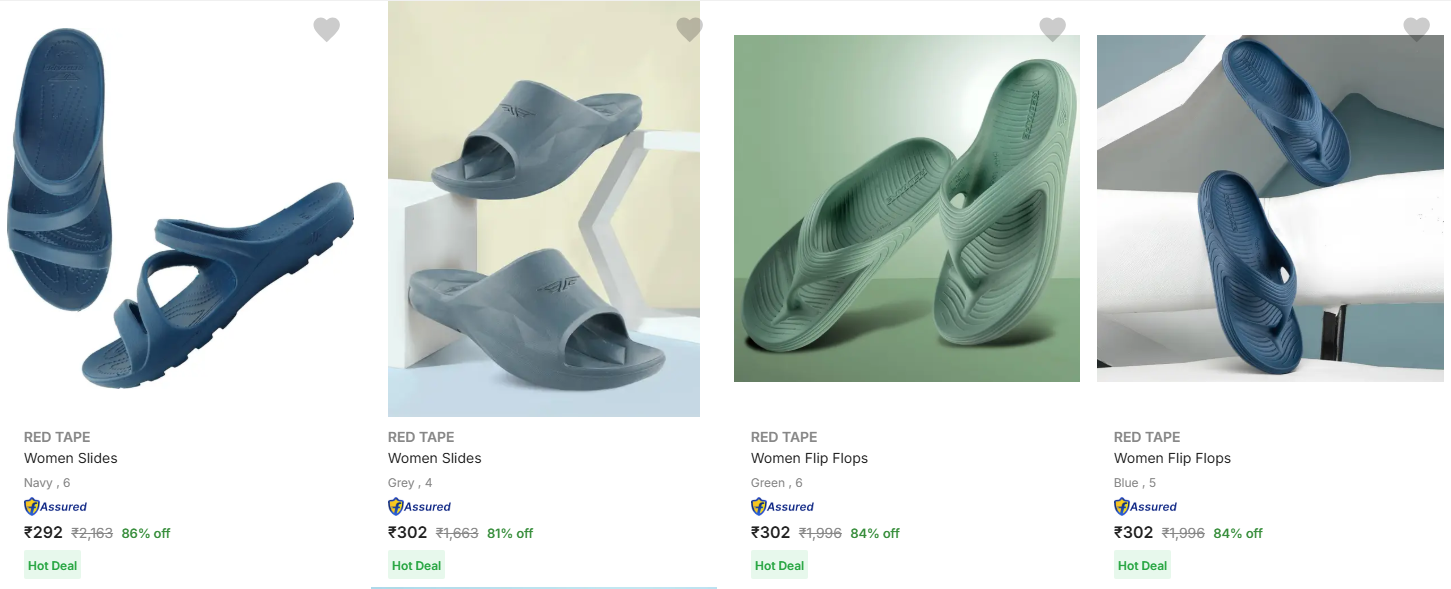The image size is (1451, 589).
Task: View the blue flip flops photo
Action: pyautogui.click(x=1270, y=208)
